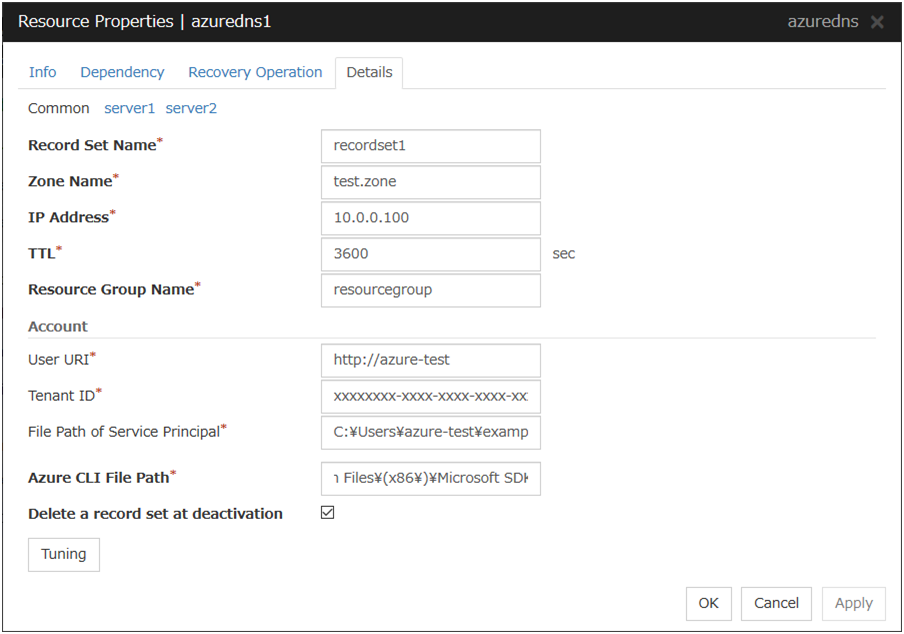The image size is (904, 634).
Task: Switch to the Info tab
Action: click(x=43, y=72)
